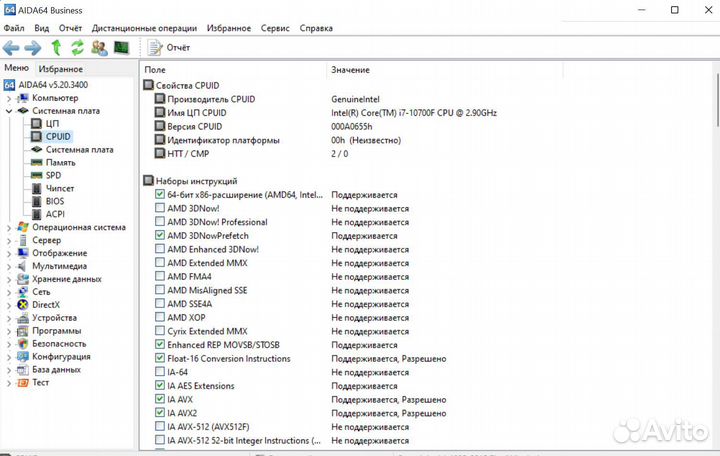
Task: Click the Сеть network icon
Action: coord(23,292)
